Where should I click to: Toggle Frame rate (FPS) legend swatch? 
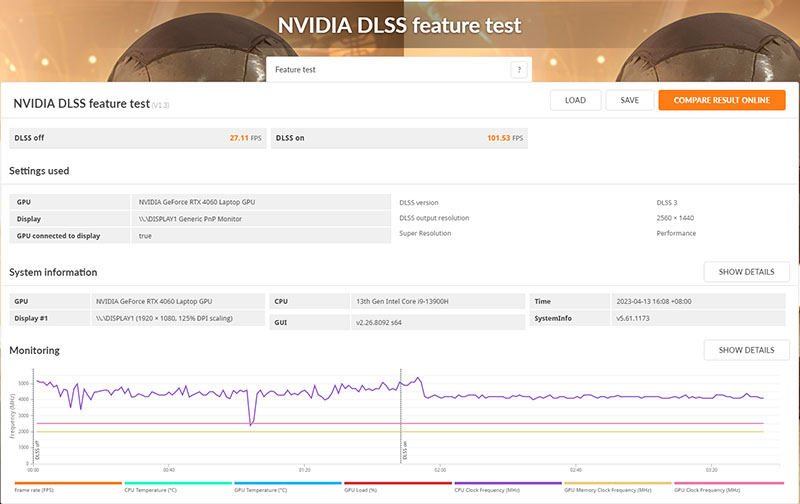(x=66, y=484)
